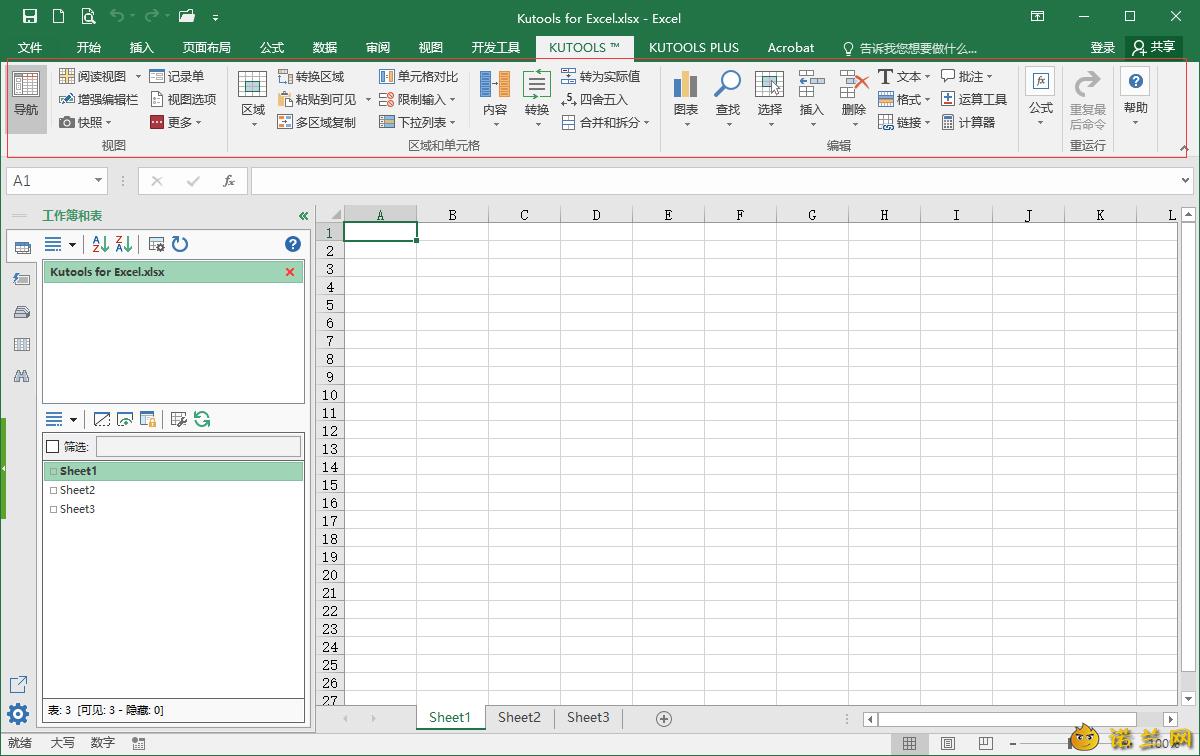Toggle hidden sheets visibility eye icon
This screenshot has width=1200, height=756.
point(125,419)
